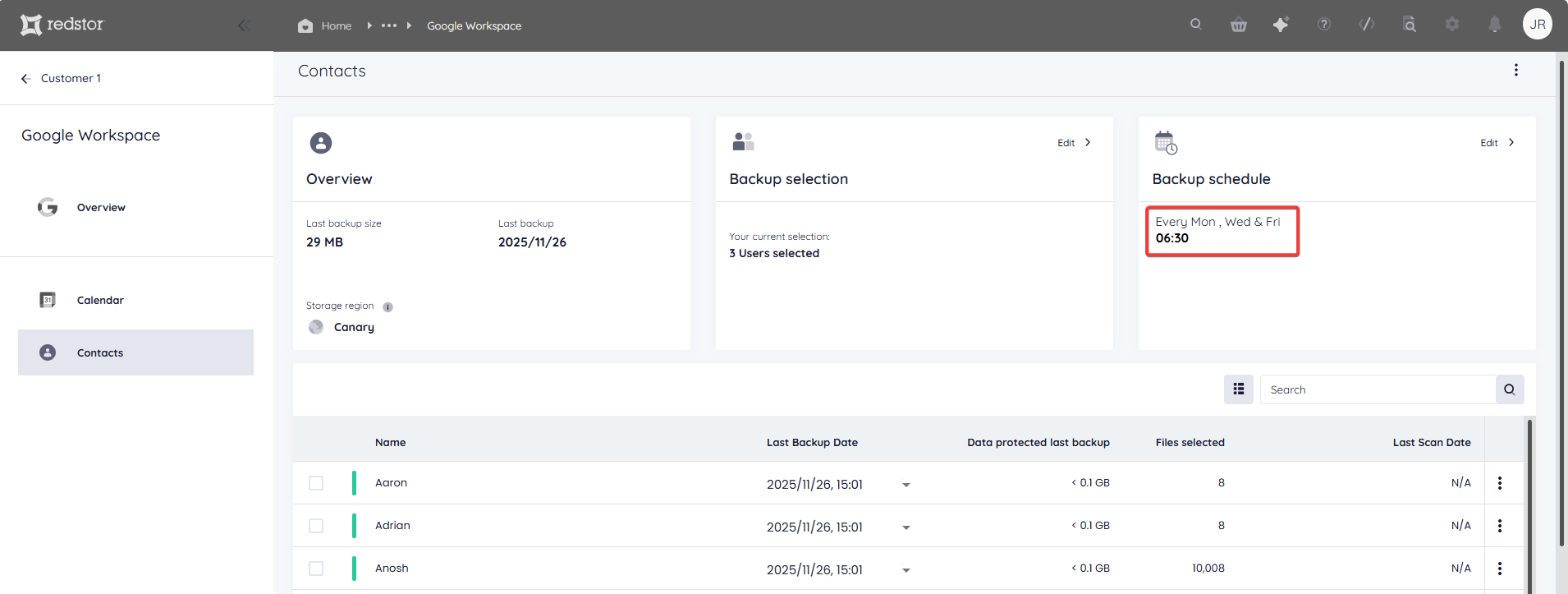Check the checkbox for Adrian
This screenshot has height=594, width=1568.
(316, 526)
